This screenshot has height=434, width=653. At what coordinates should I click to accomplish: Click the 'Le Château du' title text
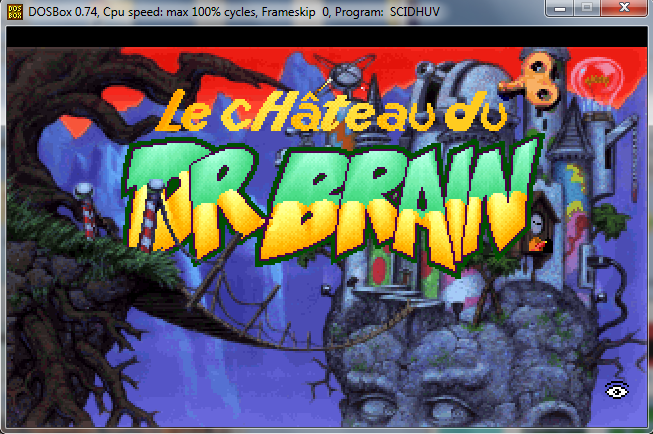pos(331,112)
